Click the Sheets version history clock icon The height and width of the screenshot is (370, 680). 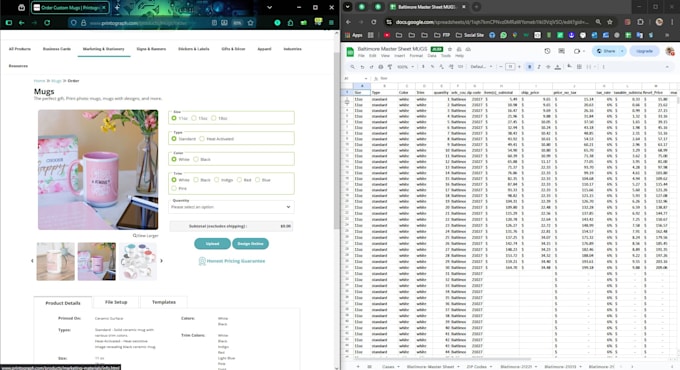(547, 51)
